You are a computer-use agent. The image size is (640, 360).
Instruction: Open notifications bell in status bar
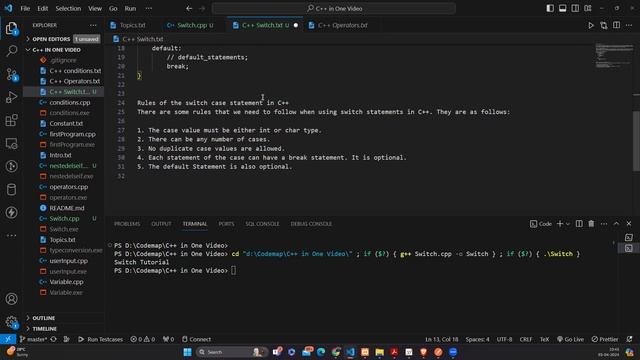pos(629,339)
